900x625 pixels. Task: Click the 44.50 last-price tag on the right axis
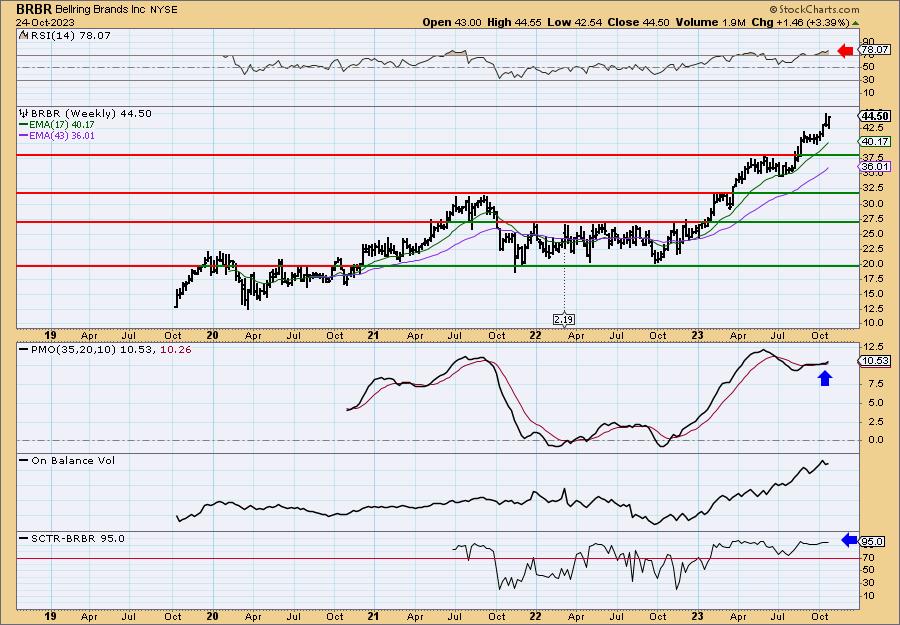click(x=874, y=115)
